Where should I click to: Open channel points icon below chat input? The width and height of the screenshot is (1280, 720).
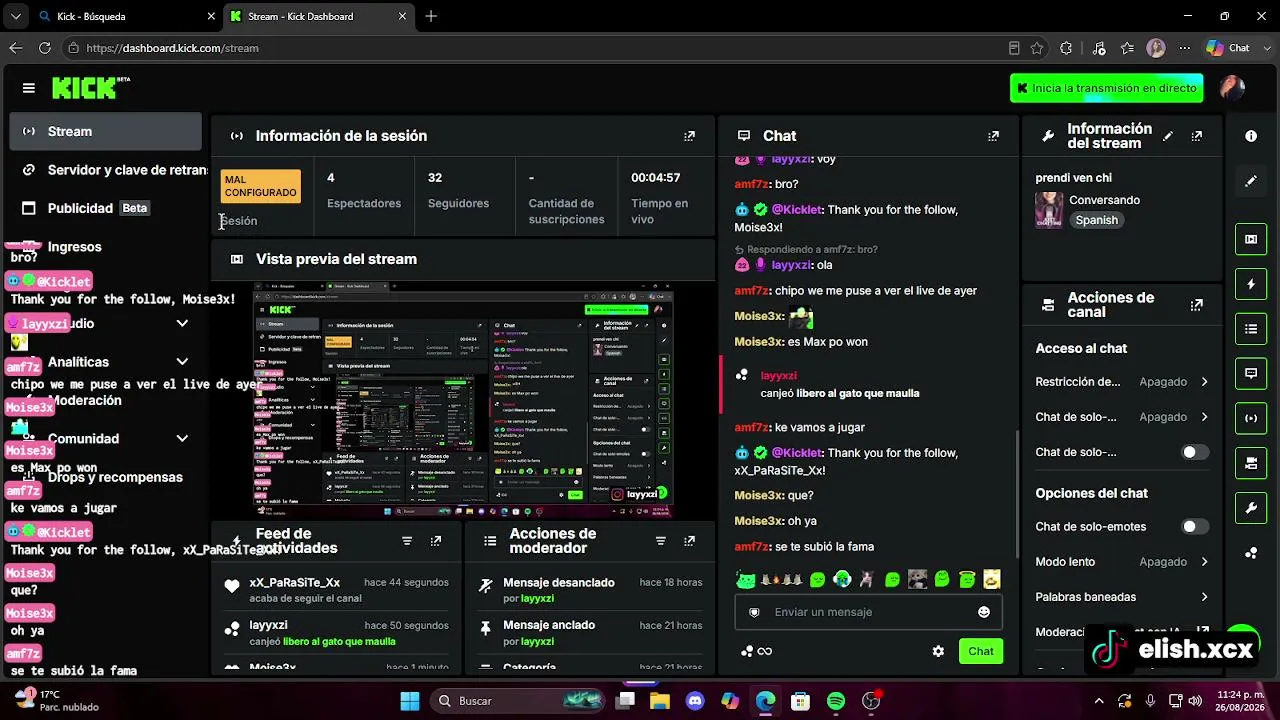(x=756, y=651)
